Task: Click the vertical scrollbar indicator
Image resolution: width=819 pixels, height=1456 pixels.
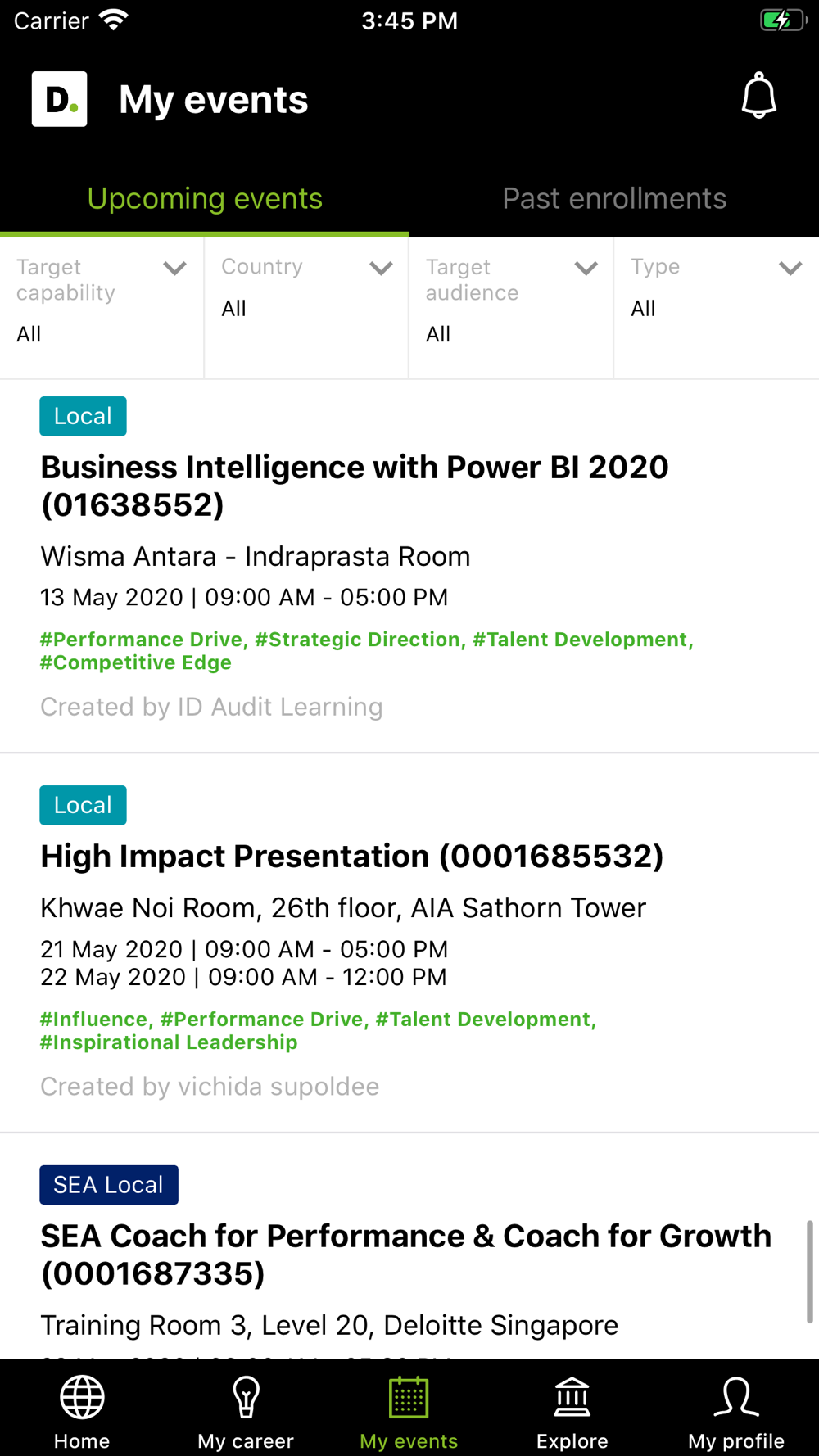Action: click(809, 1272)
